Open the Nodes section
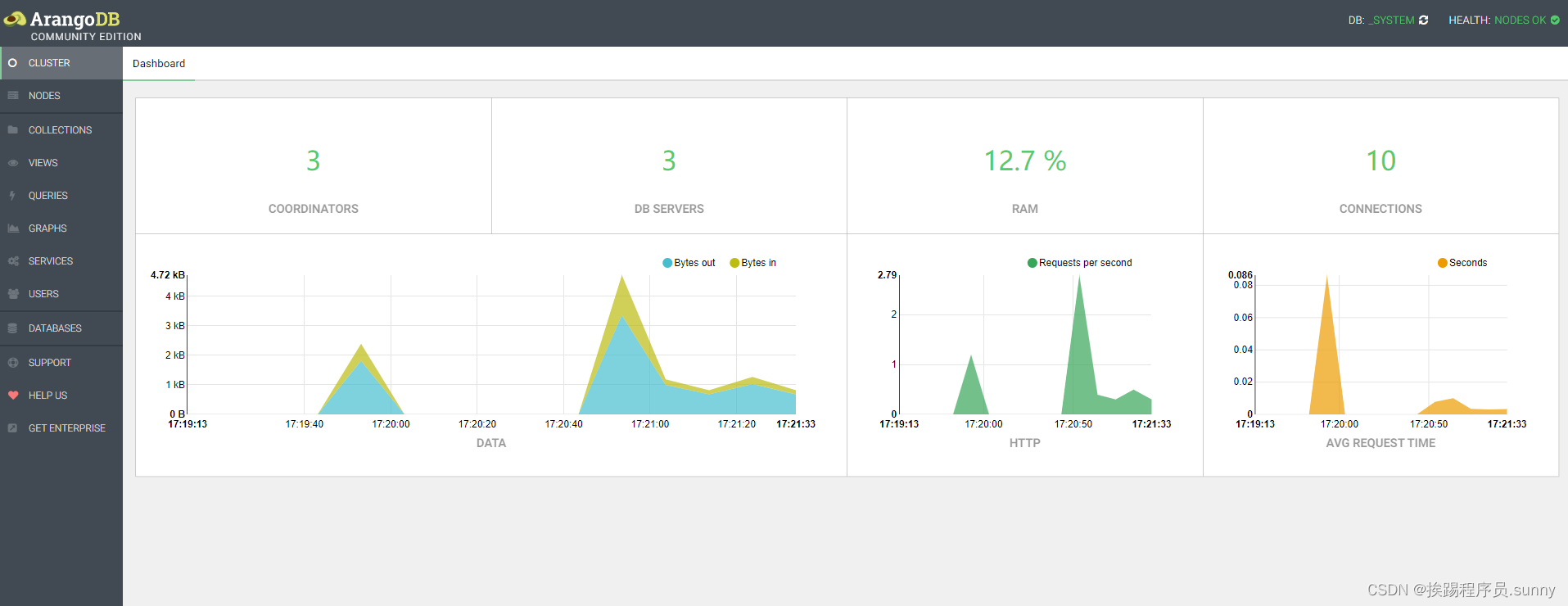This screenshot has height=606, width=1568. coord(61,96)
